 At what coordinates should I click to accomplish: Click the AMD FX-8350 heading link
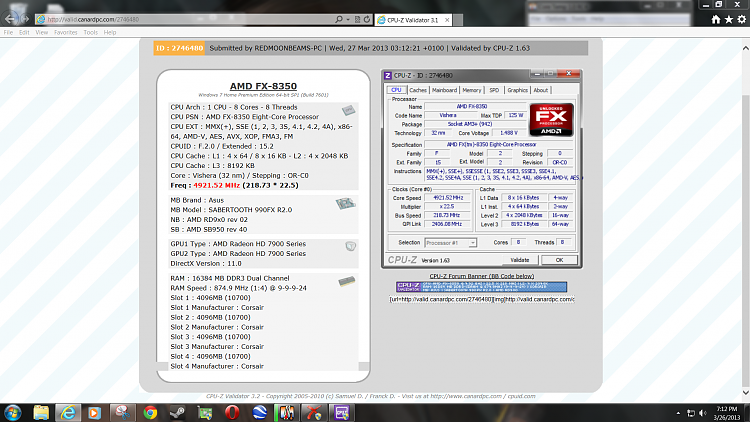[263, 86]
